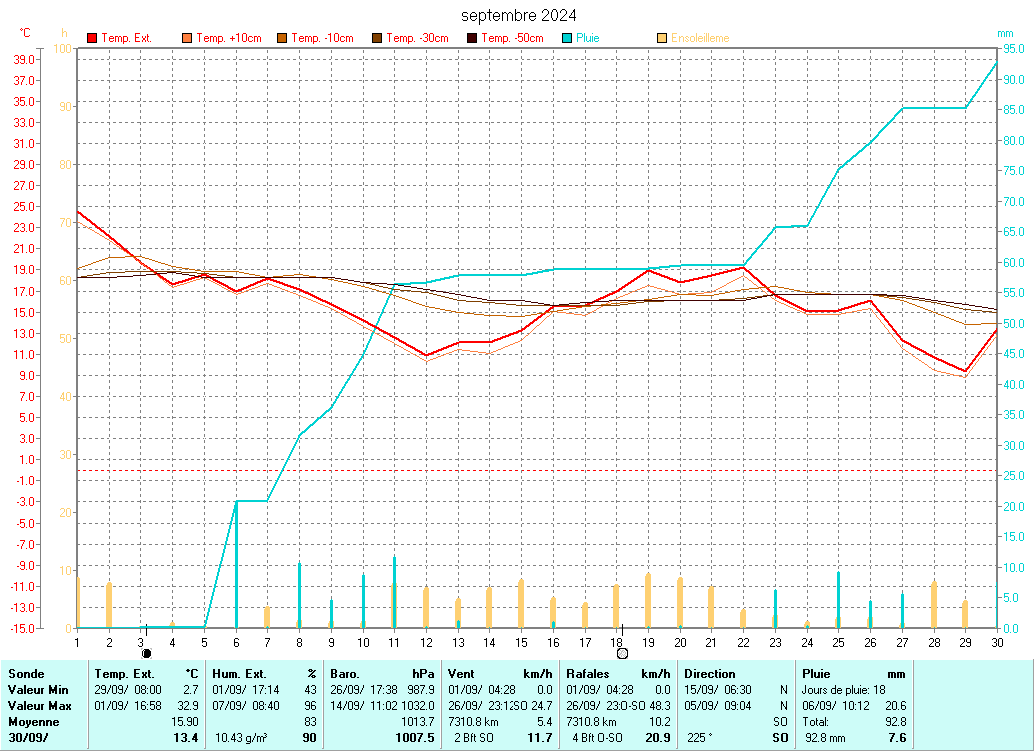Click the full moon icon under day 18

tap(622, 653)
